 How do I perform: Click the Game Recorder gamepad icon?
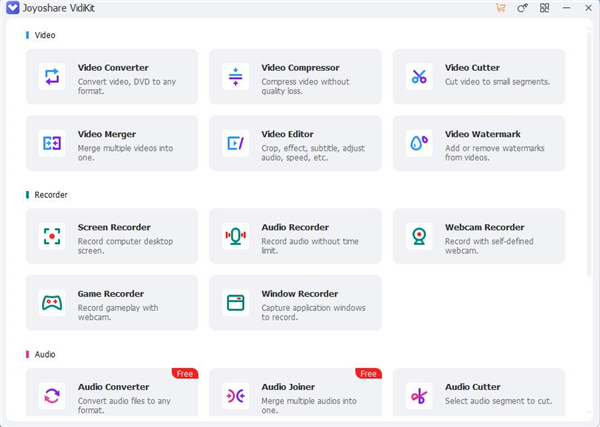coord(51,302)
